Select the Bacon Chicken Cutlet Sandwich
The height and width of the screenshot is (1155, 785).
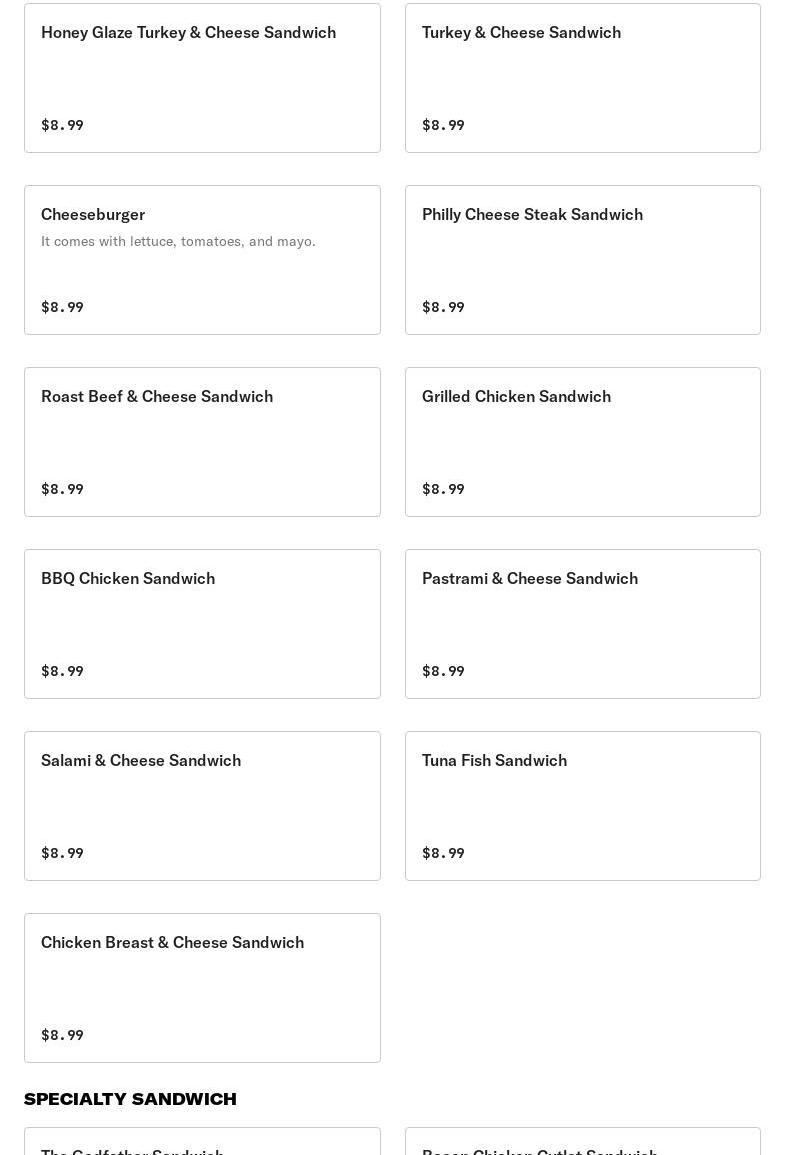pos(582,1145)
